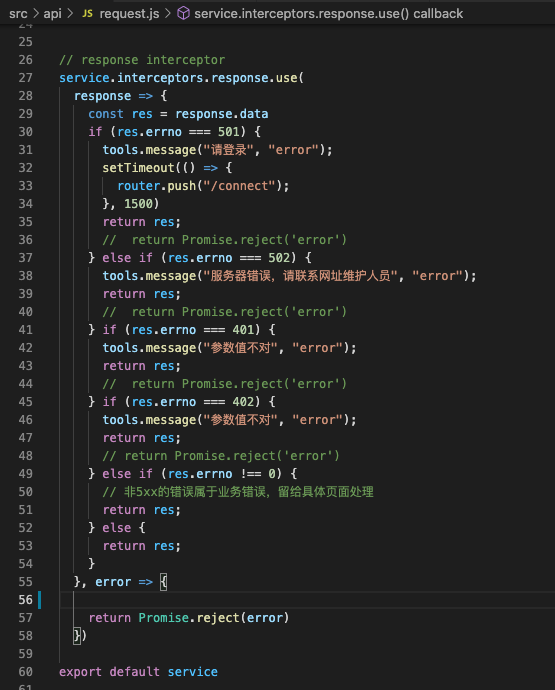Click line number 27 in gutter
Screen dimensions: 555x690
pos(26,78)
